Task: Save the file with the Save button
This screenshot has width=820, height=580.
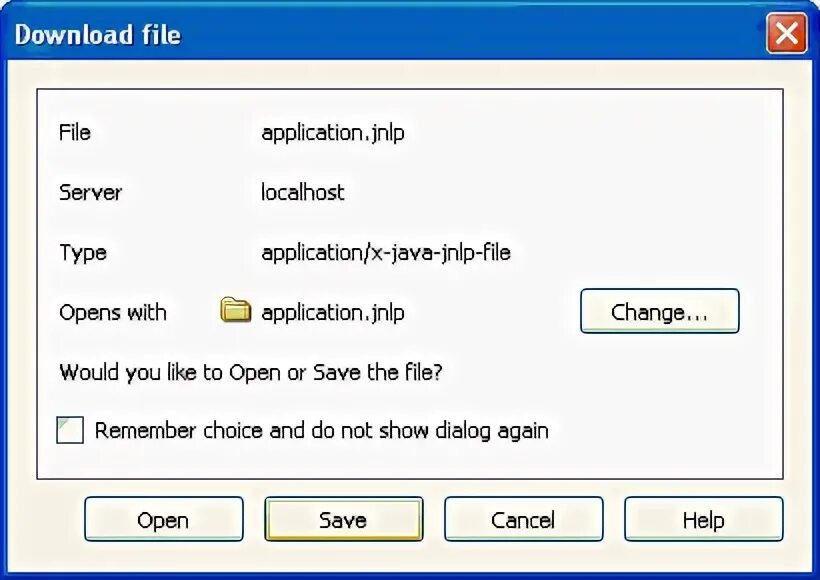Action: coord(343,520)
